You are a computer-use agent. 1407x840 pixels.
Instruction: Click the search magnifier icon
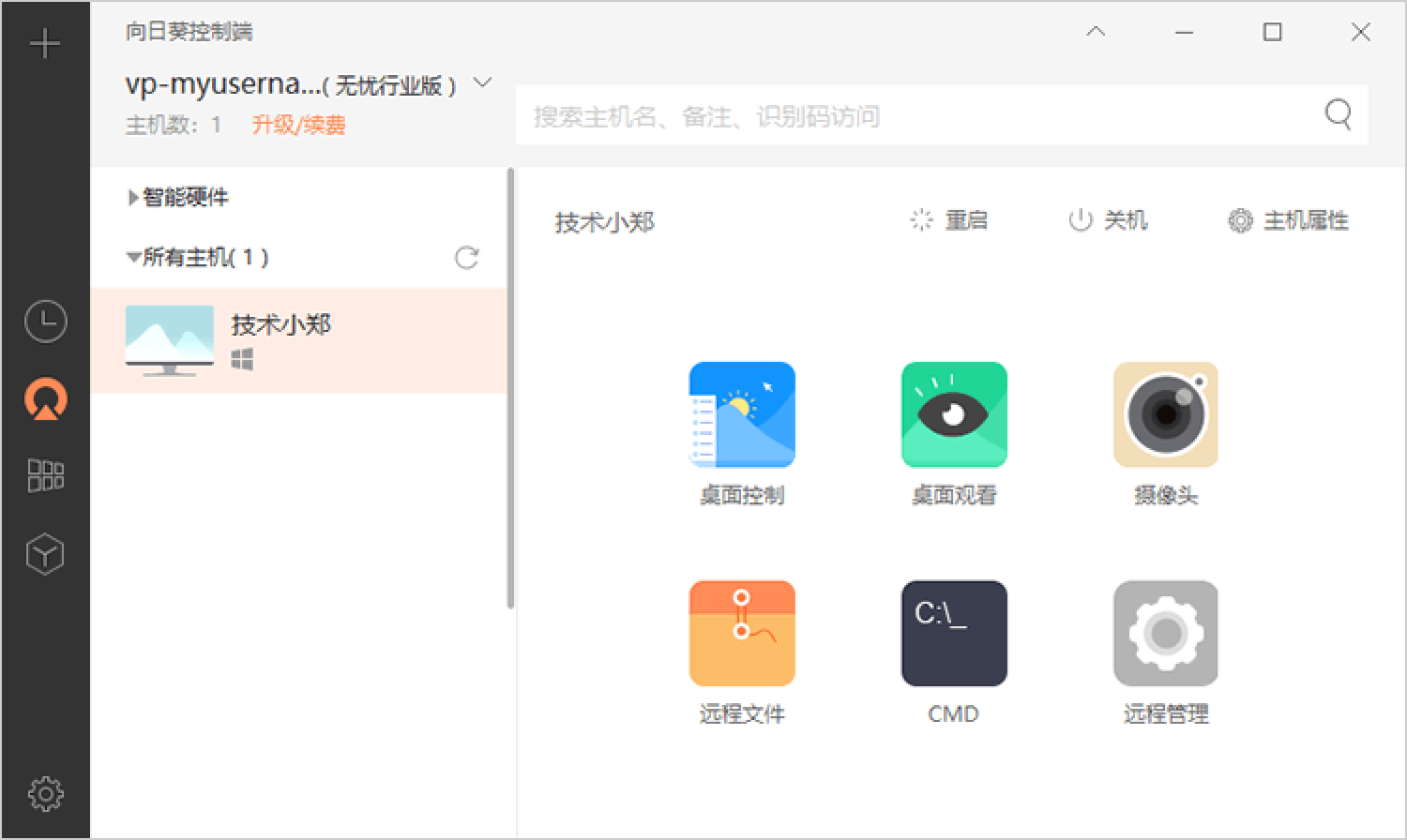point(1339,115)
